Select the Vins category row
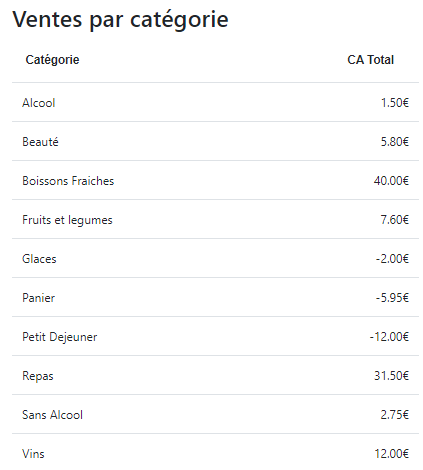This screenshot has height=470, width=423. point(215,452)
